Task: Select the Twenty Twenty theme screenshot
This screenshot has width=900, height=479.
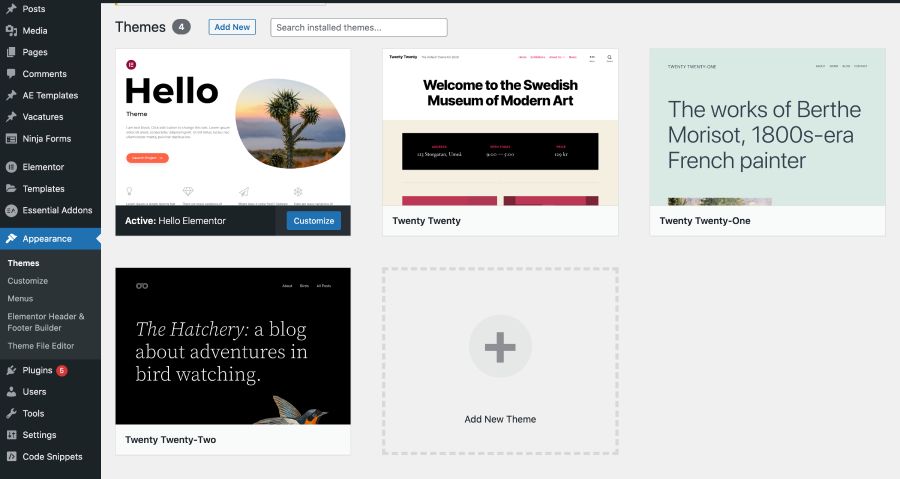Action: (501, 127)
